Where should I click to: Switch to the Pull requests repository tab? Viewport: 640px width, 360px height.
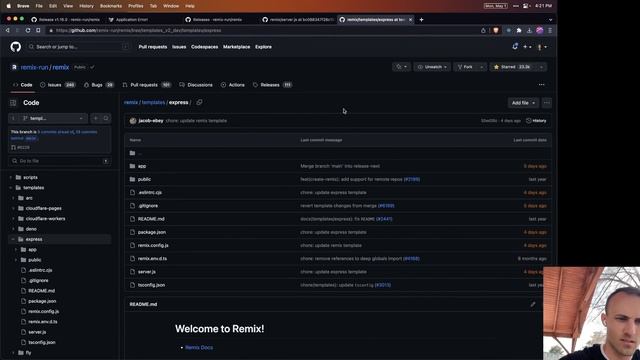pos(146,85)
